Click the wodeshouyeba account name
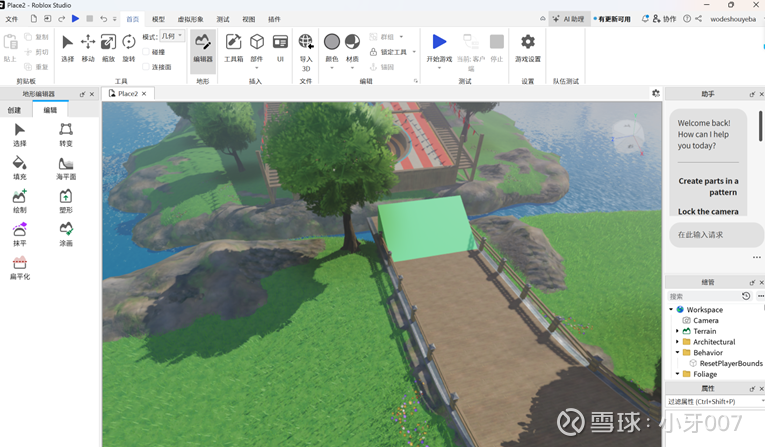 pyautogui.click(x=733, y=19)
